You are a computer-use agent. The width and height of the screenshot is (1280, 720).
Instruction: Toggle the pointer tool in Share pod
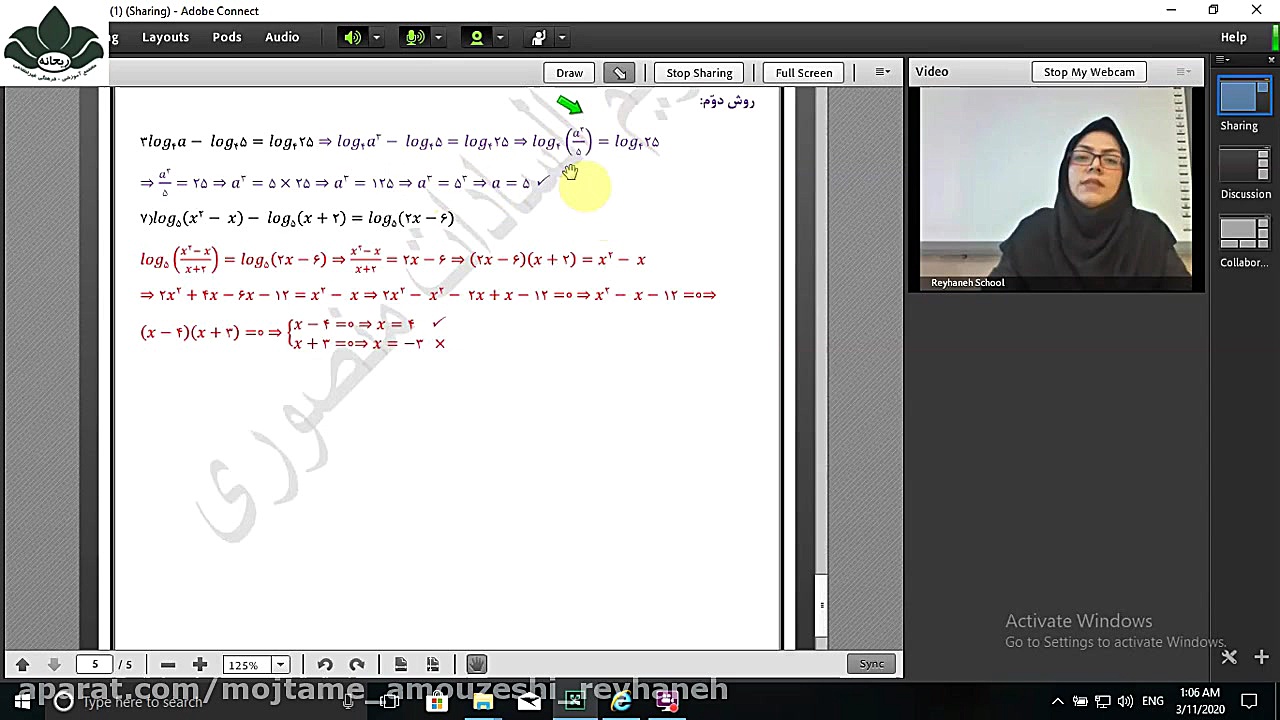pos(619,73)
